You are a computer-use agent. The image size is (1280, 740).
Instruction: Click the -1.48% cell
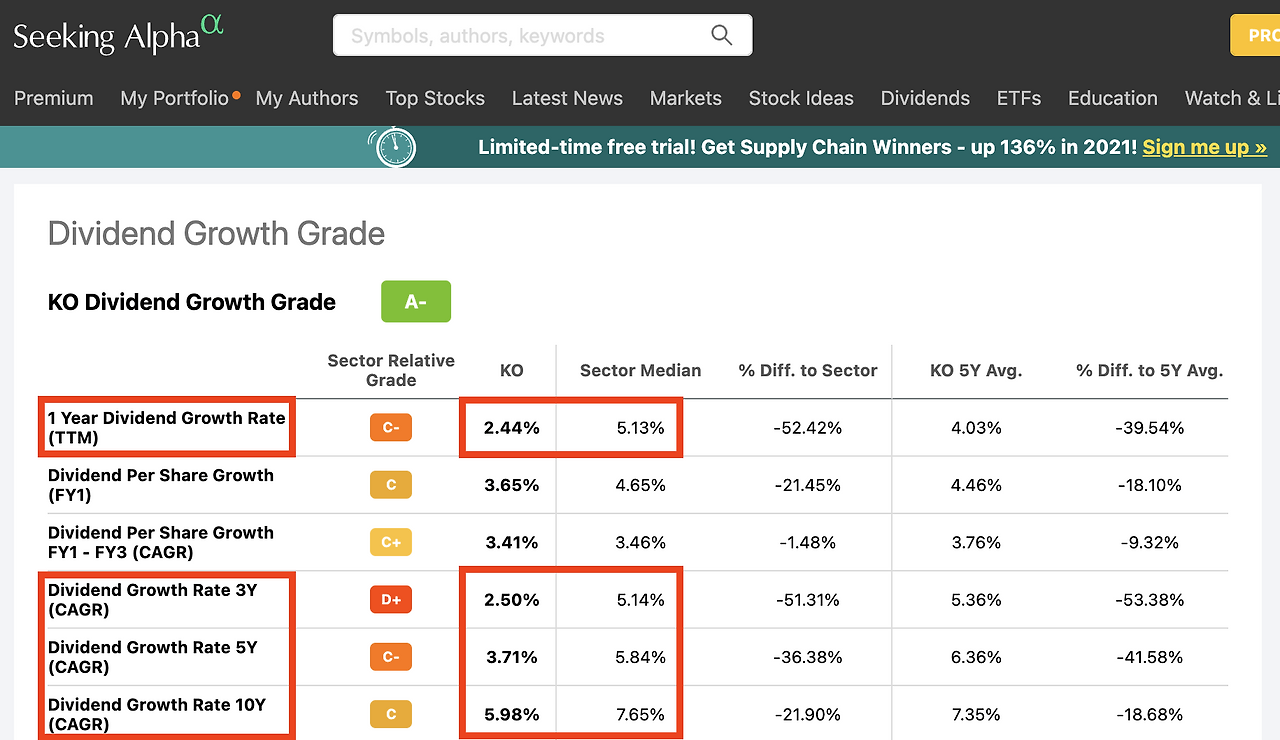(x=808, y=543)
